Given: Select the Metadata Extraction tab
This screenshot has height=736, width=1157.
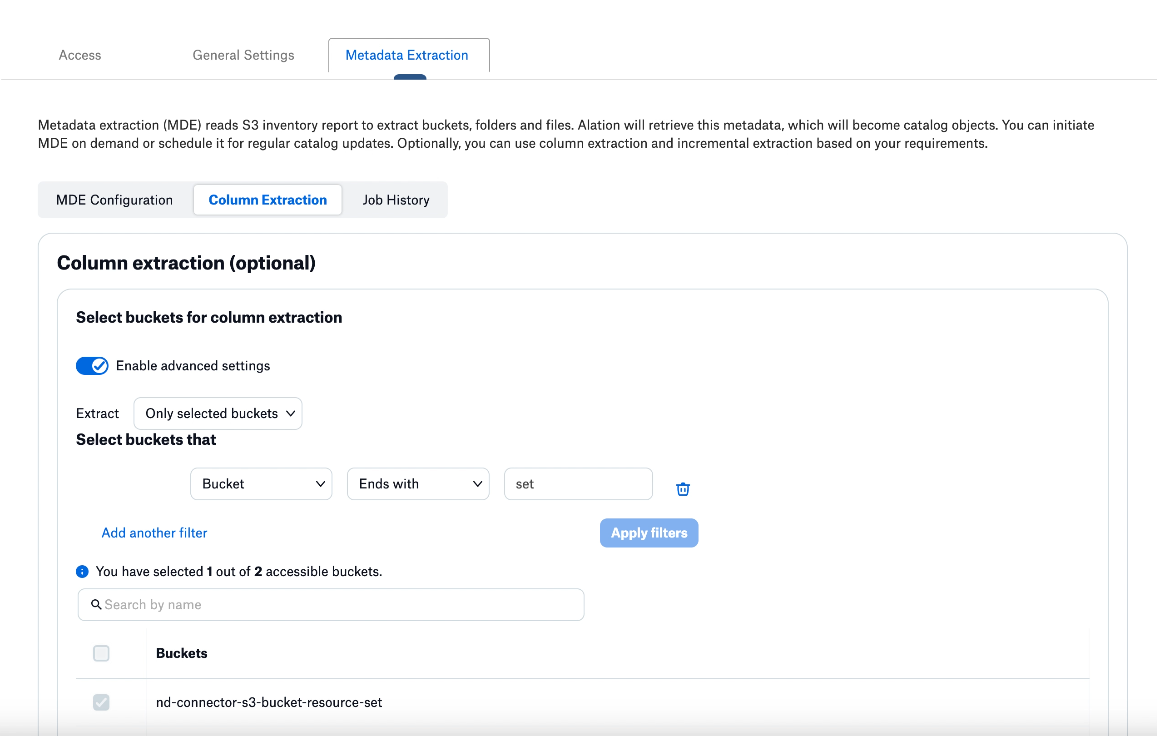Looking at the screenshot, I should click(407, 55).
